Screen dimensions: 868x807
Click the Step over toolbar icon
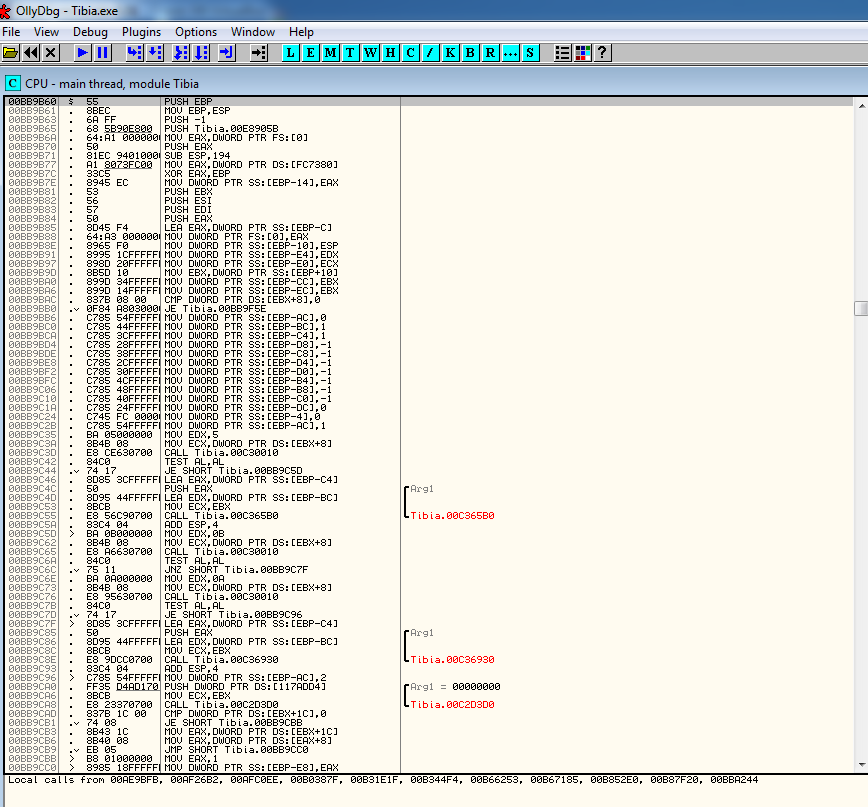[x=154, y=53]
